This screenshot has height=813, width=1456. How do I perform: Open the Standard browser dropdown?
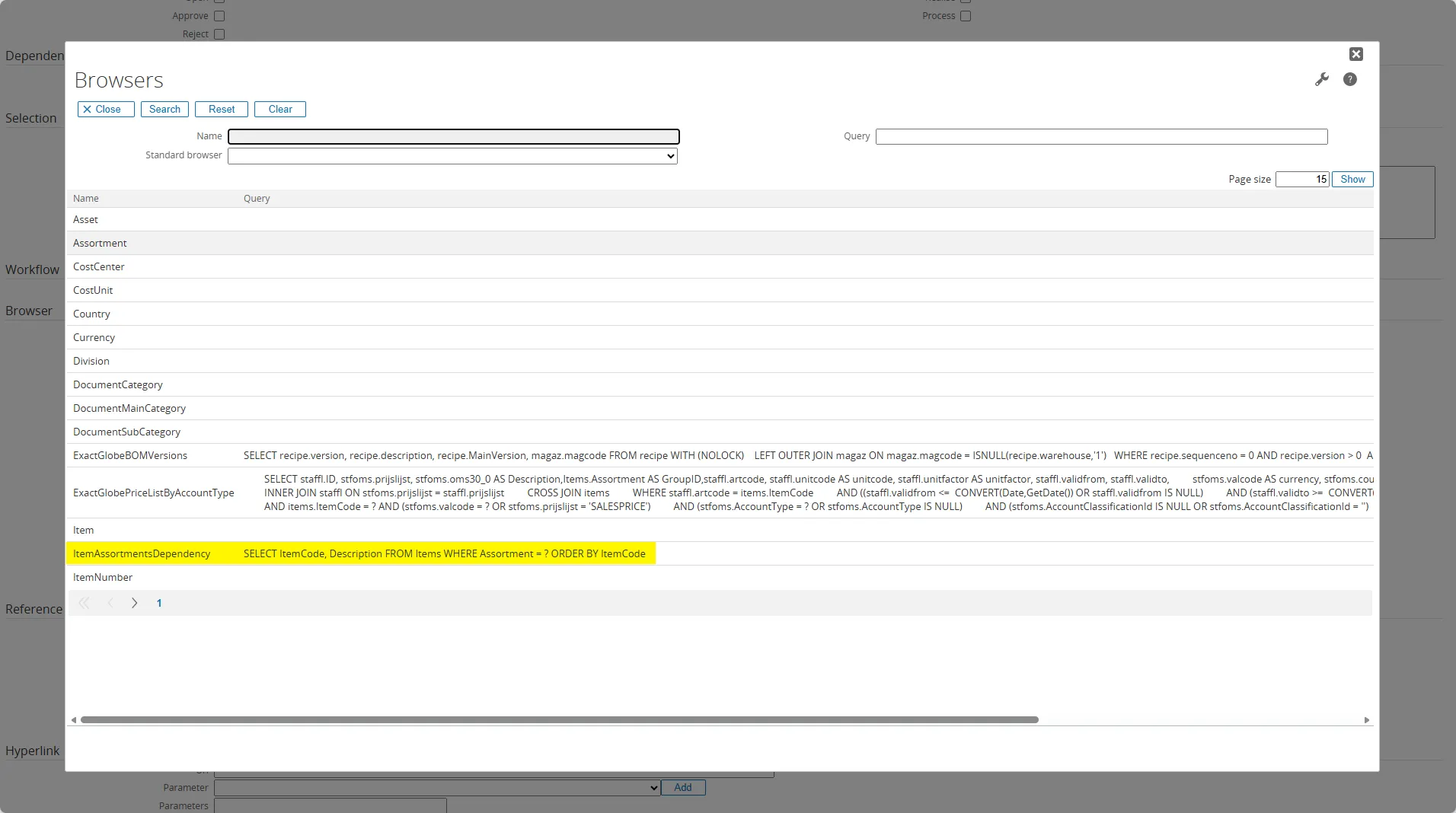(452, 156)
